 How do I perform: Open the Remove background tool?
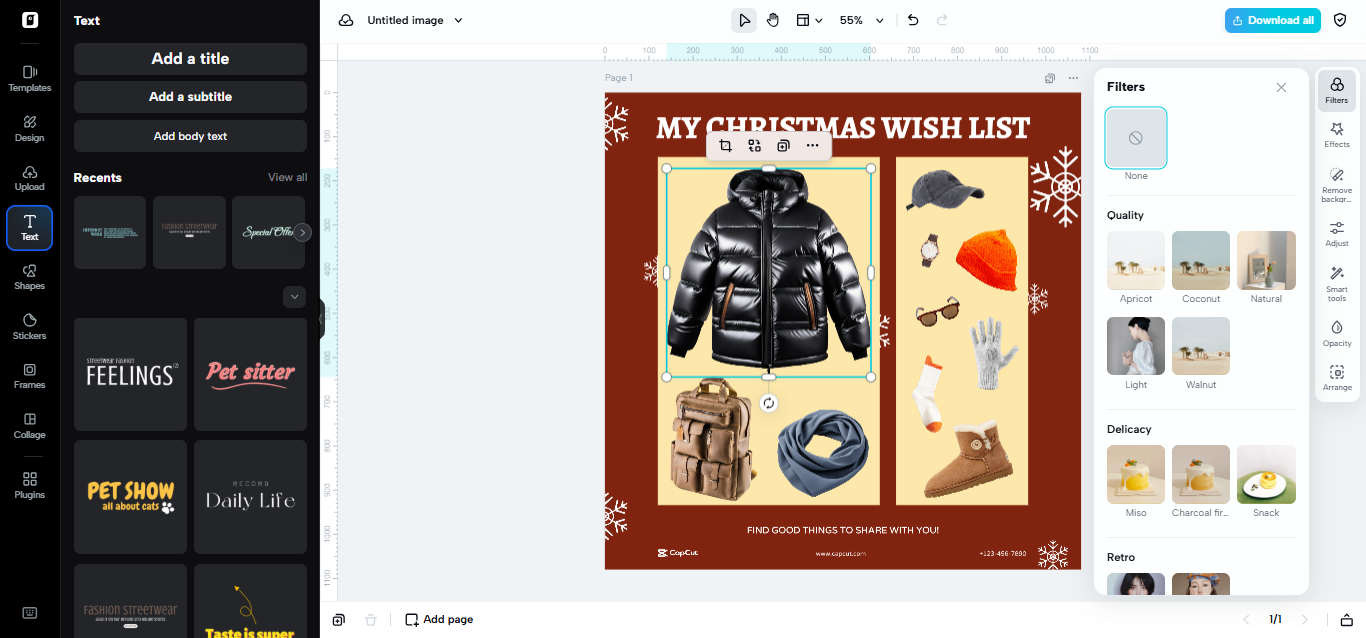(1337, 184)
